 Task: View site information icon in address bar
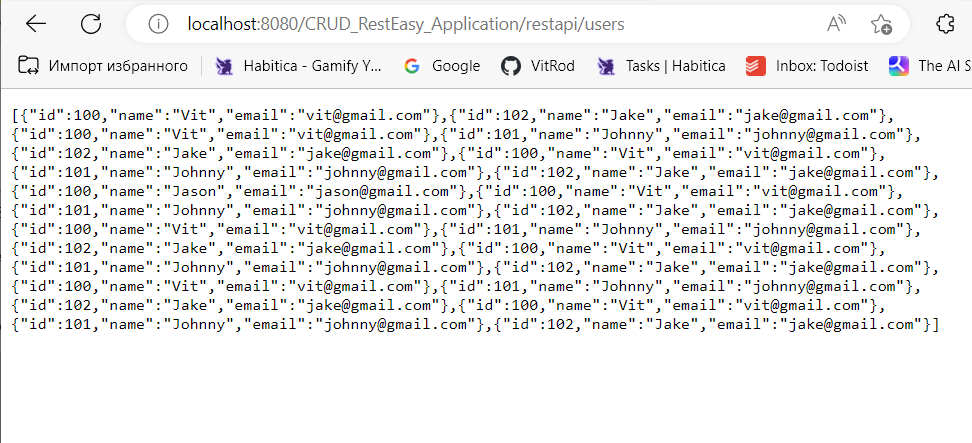point(159,24)
